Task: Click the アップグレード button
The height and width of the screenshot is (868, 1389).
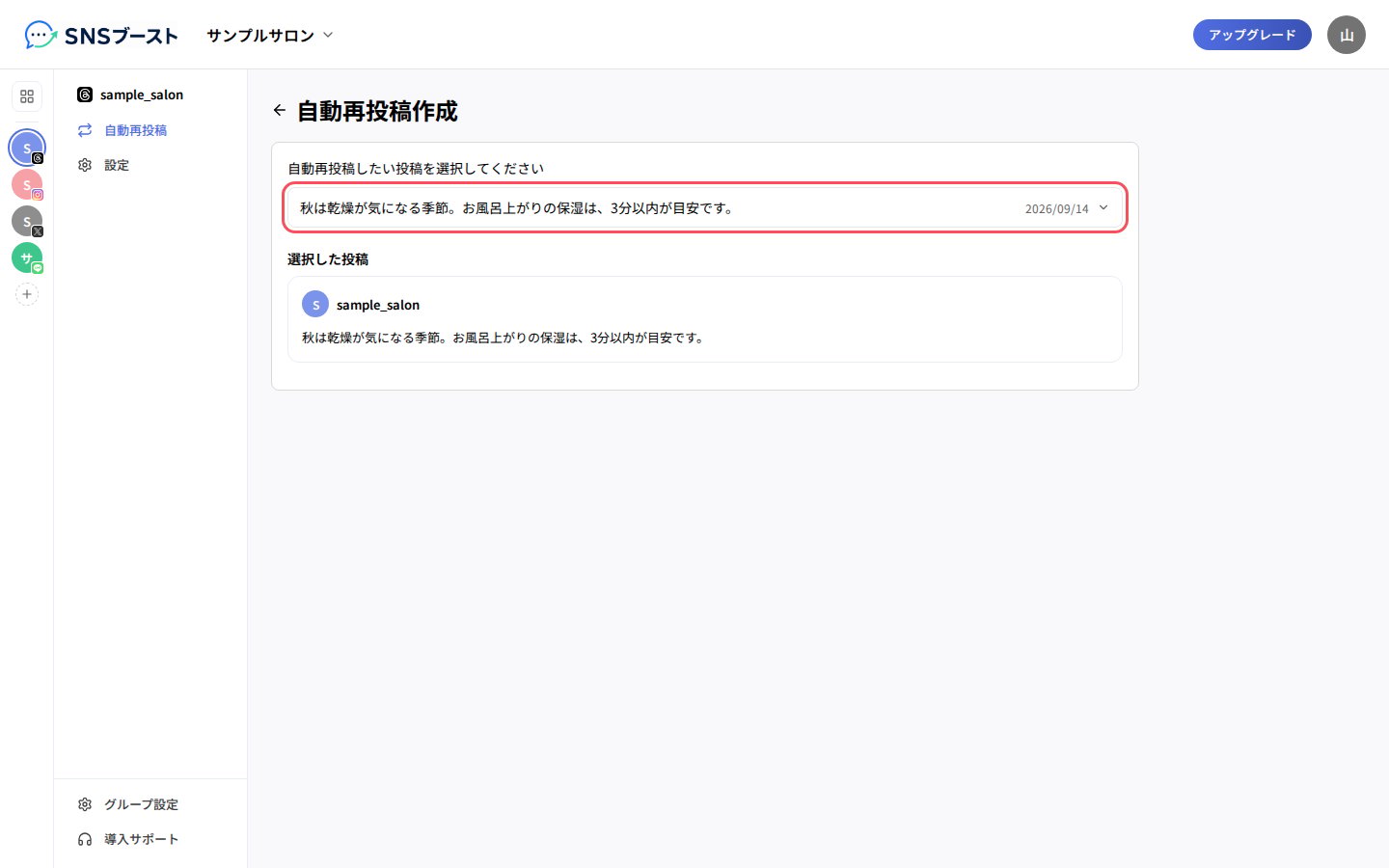Action: [1252, 35]
